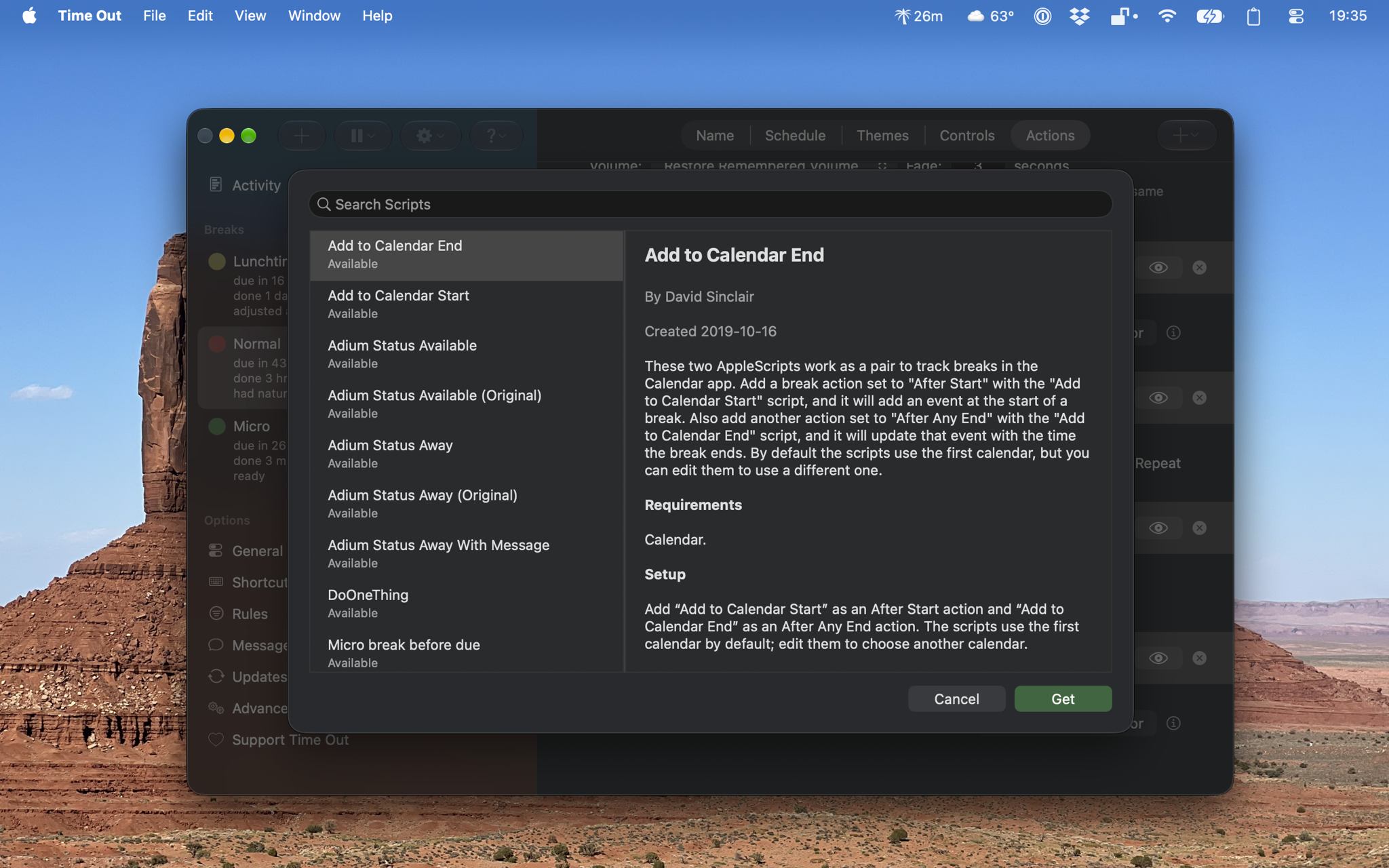
Task: Switch to the Themes tab
Action: (882, 136)
